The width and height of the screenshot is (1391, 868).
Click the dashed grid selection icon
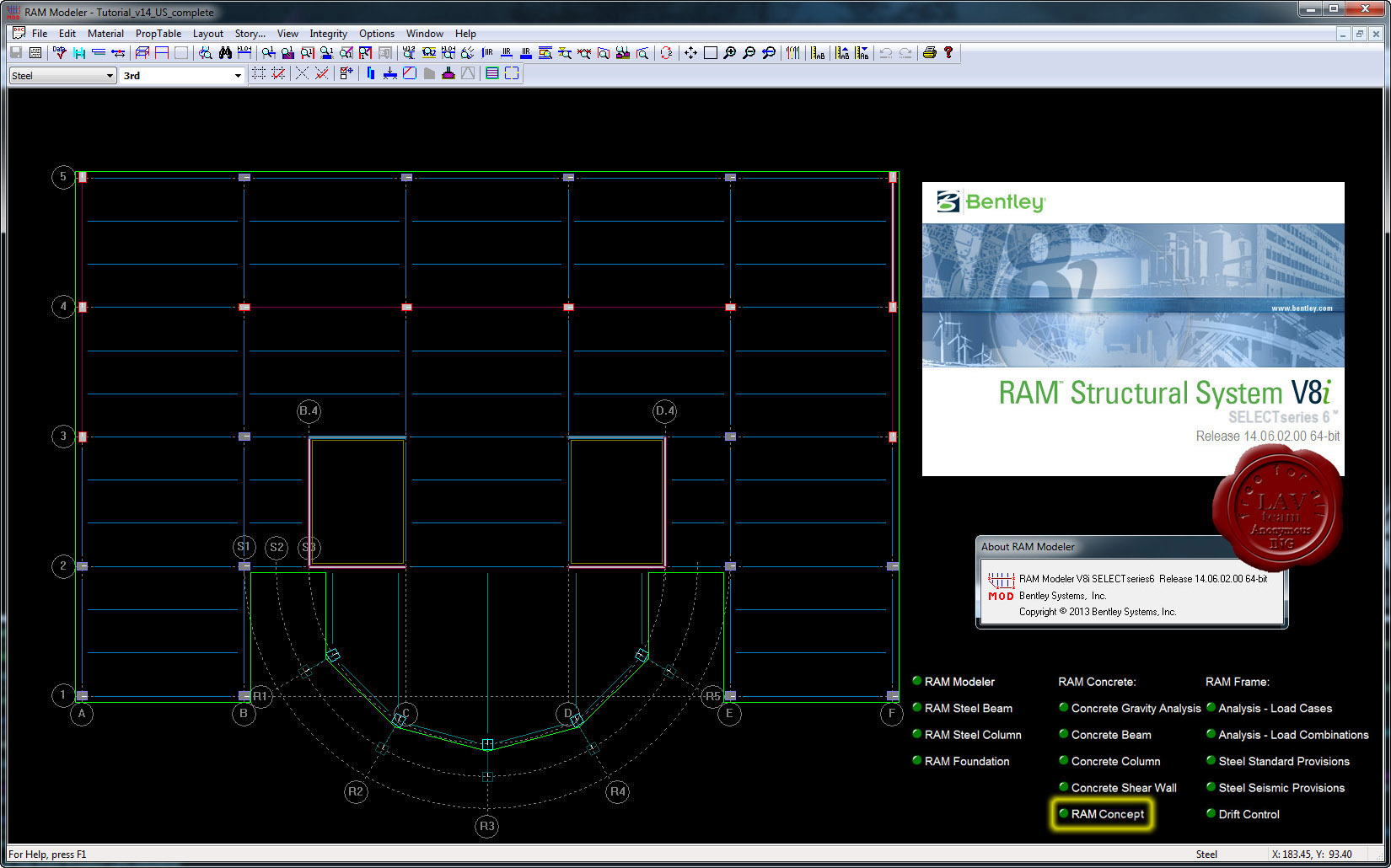point(259,73)
